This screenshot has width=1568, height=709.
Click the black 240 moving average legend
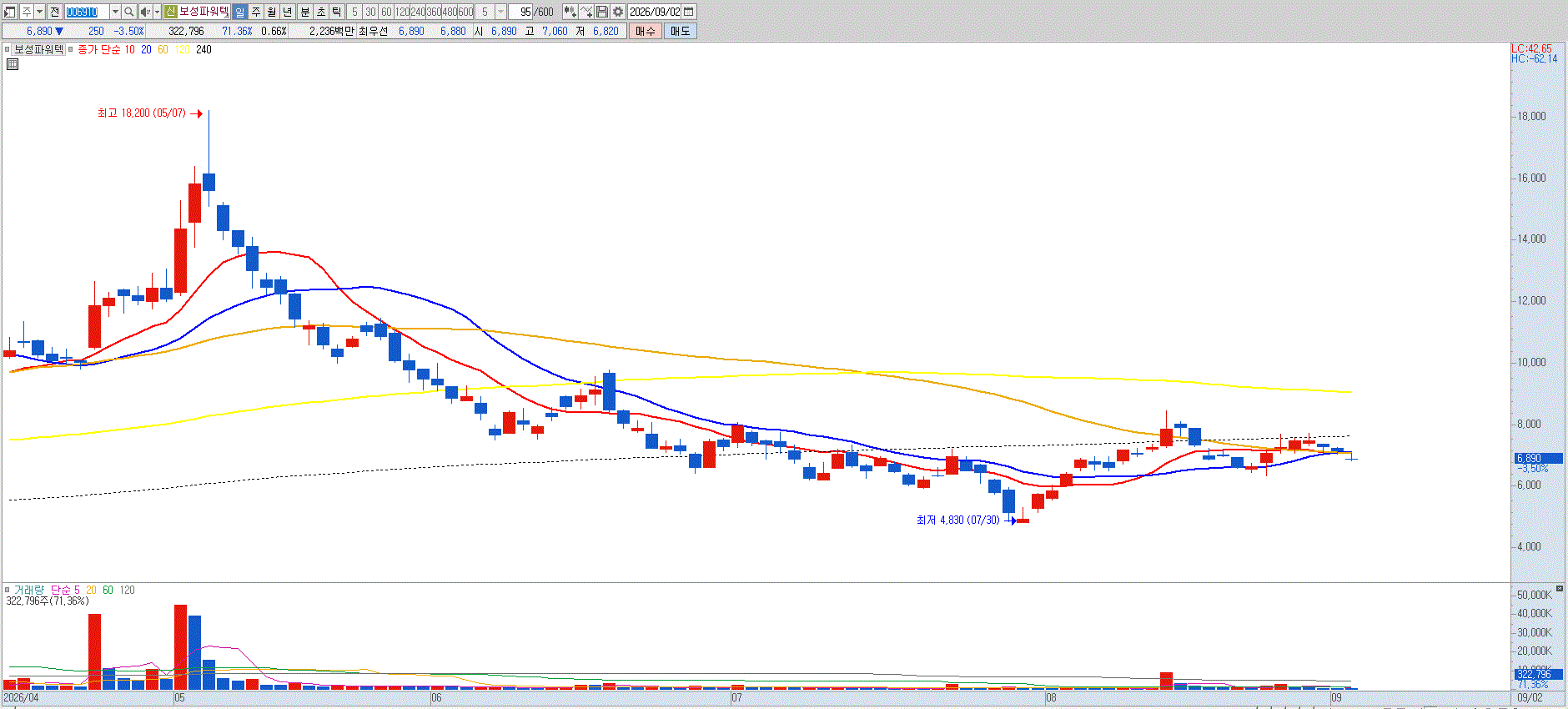pyautogui.click(x=204, y=49)
